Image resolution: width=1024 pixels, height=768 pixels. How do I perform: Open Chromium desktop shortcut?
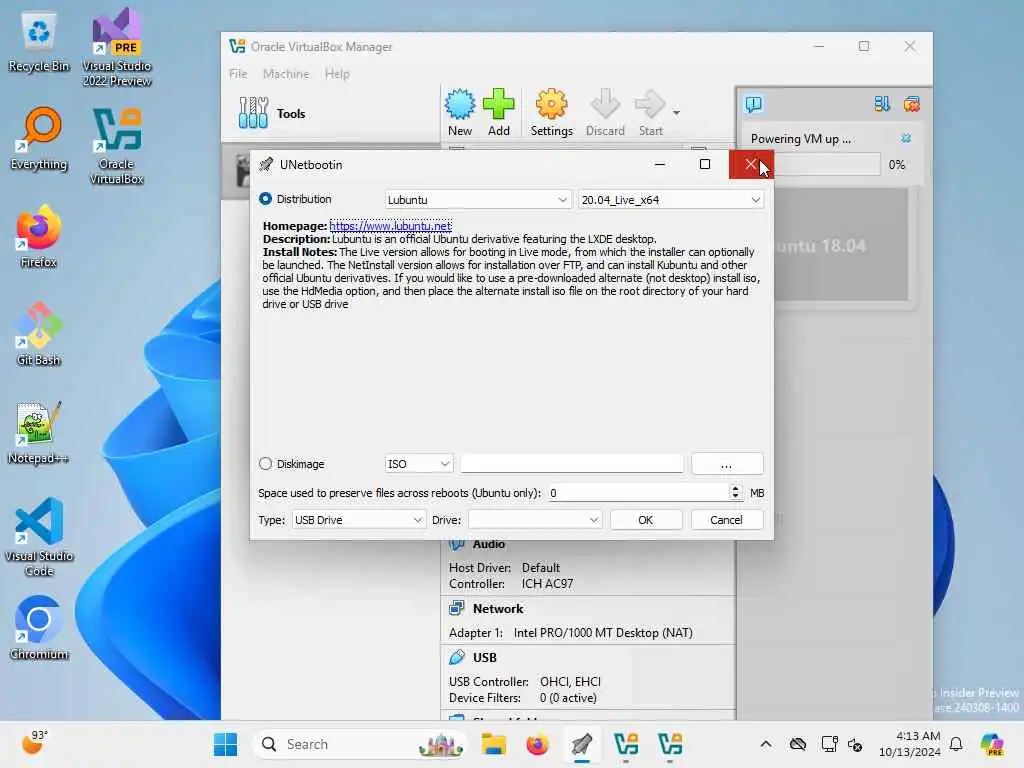[39, 628]
